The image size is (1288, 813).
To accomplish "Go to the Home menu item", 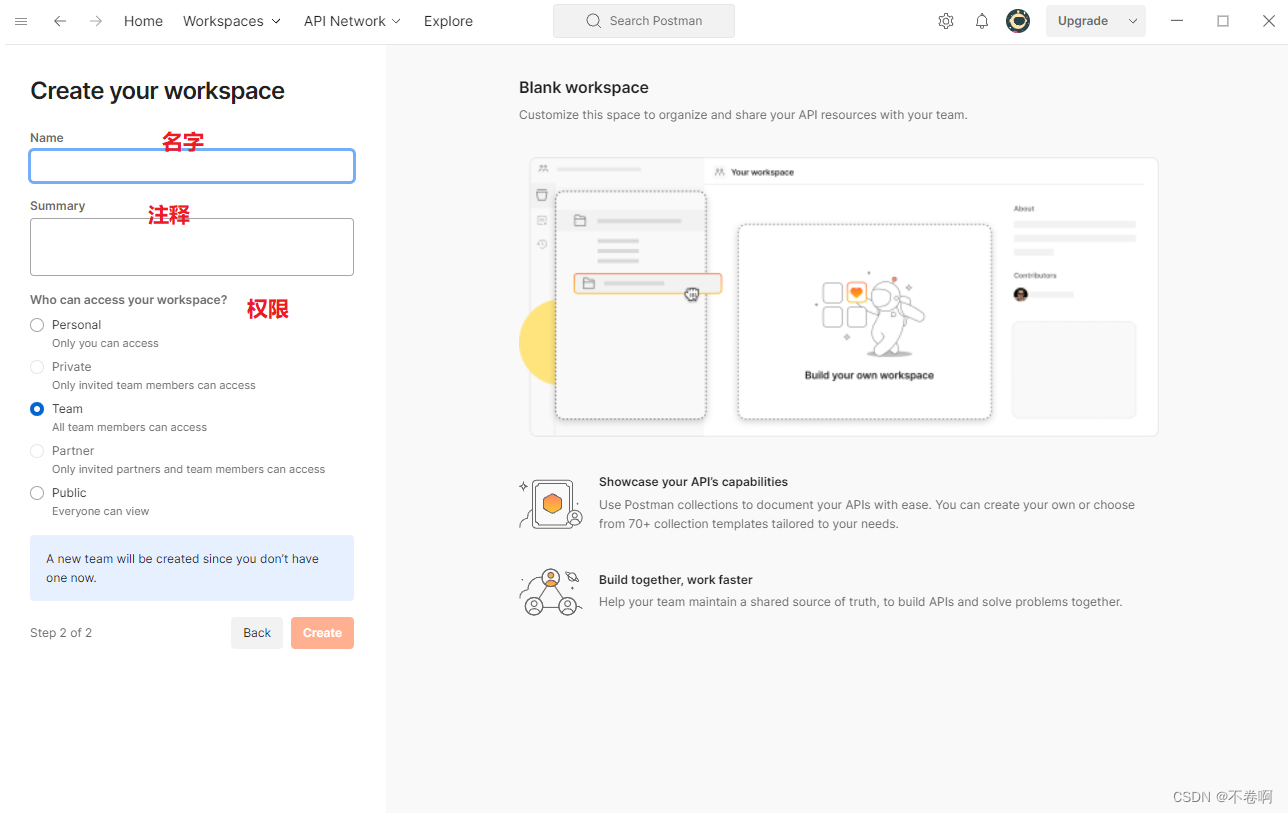I will click(143, 21).
